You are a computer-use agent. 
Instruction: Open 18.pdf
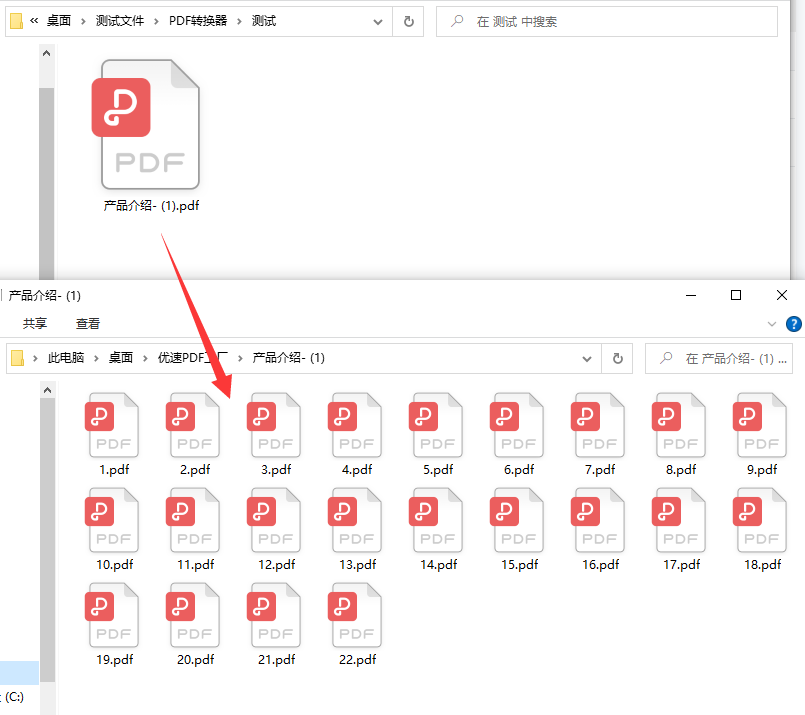[760, 520]
